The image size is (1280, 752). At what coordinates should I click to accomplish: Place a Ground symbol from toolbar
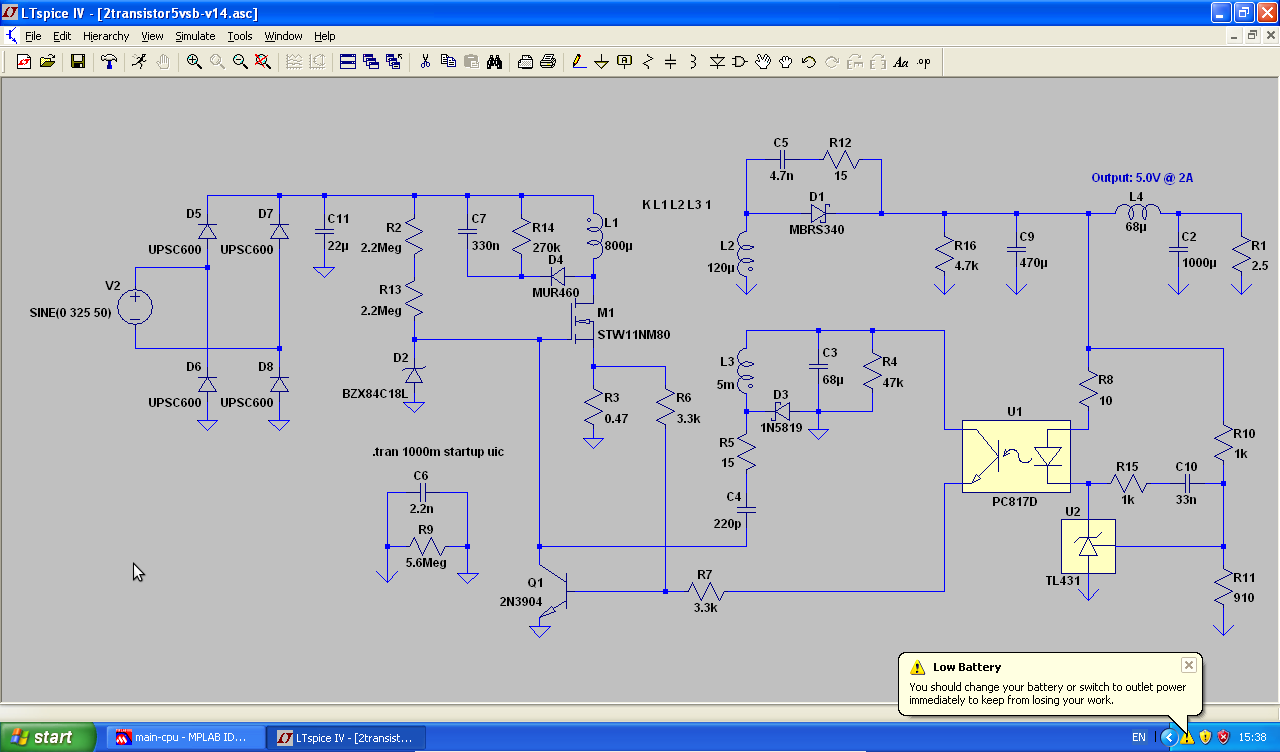pos(601,62)
